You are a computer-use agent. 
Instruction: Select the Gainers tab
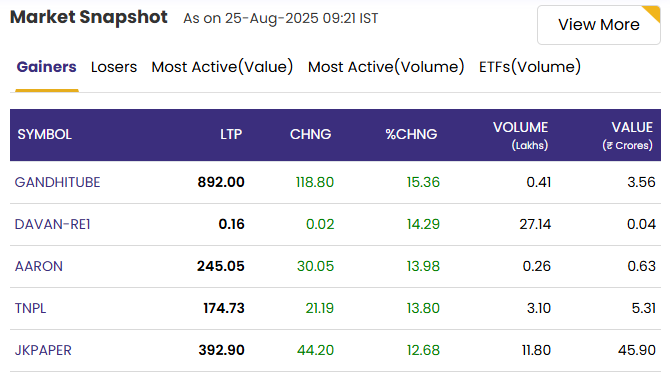click(47, 67)
